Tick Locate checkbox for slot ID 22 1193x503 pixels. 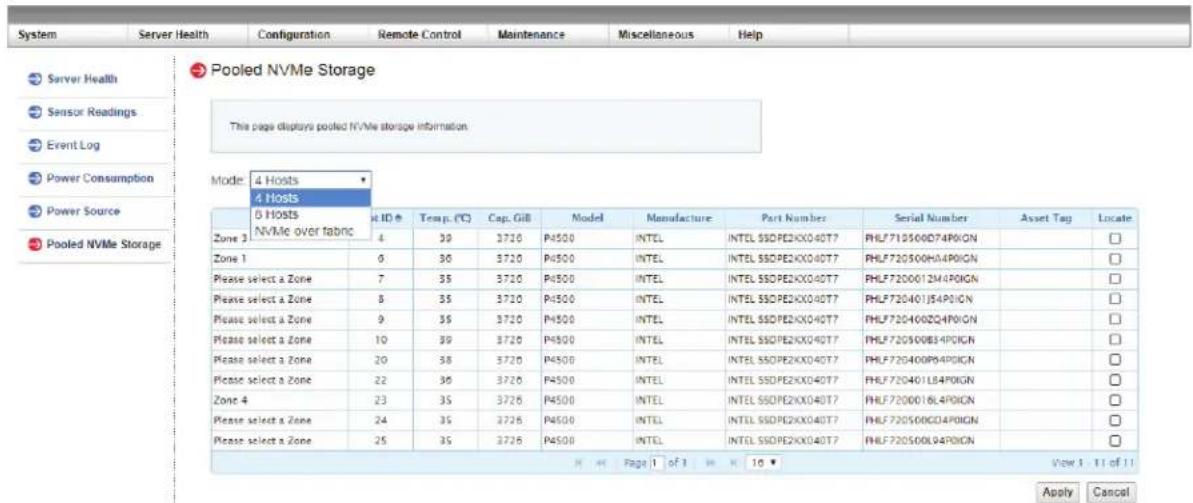click(1115, 380)
